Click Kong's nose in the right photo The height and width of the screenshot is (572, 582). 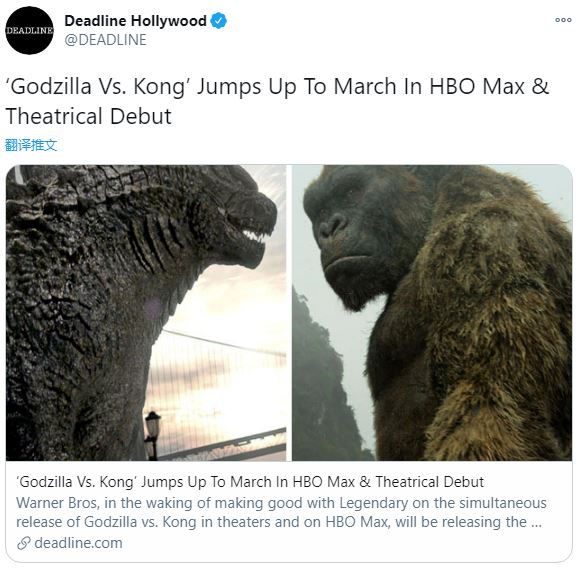[333, 225]
